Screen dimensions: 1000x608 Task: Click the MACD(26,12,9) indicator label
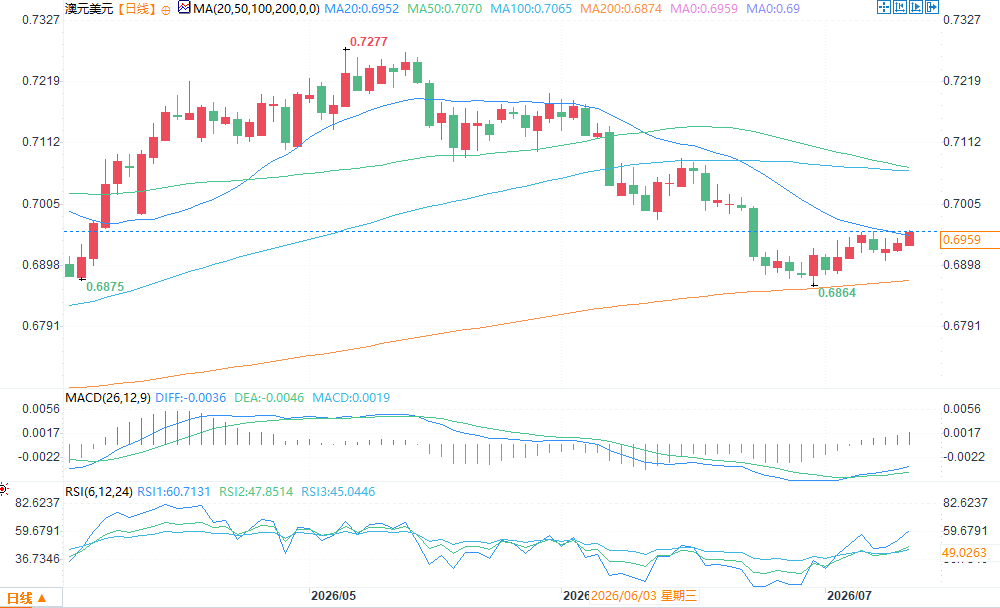[x=108, y=397]
